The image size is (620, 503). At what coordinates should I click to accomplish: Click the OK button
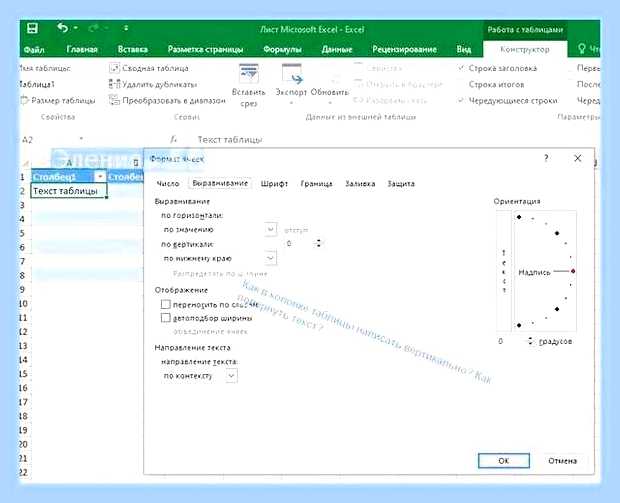point(504,461)
